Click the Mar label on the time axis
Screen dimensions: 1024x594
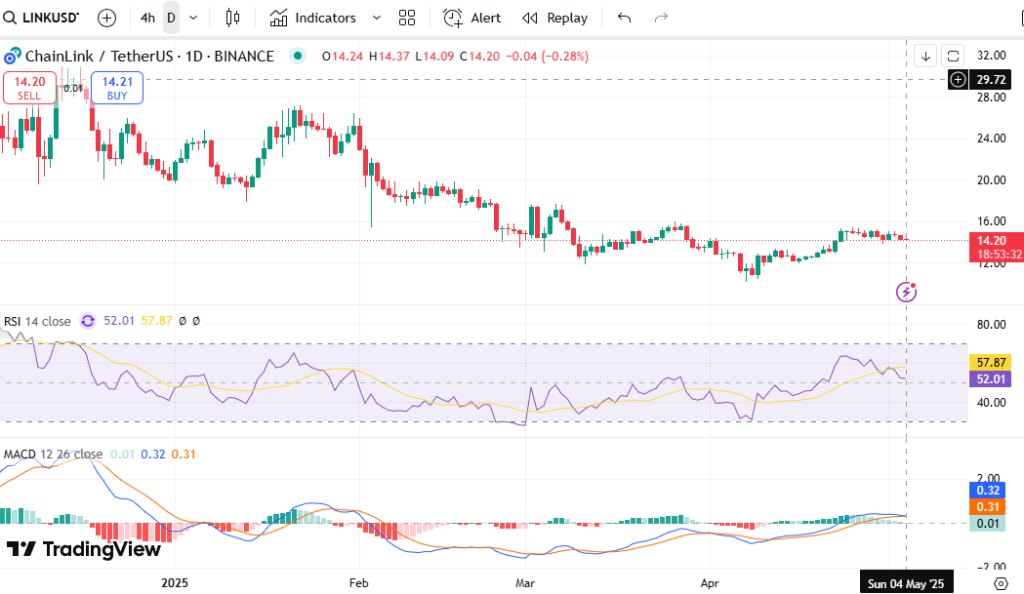(x=525, y=583)
